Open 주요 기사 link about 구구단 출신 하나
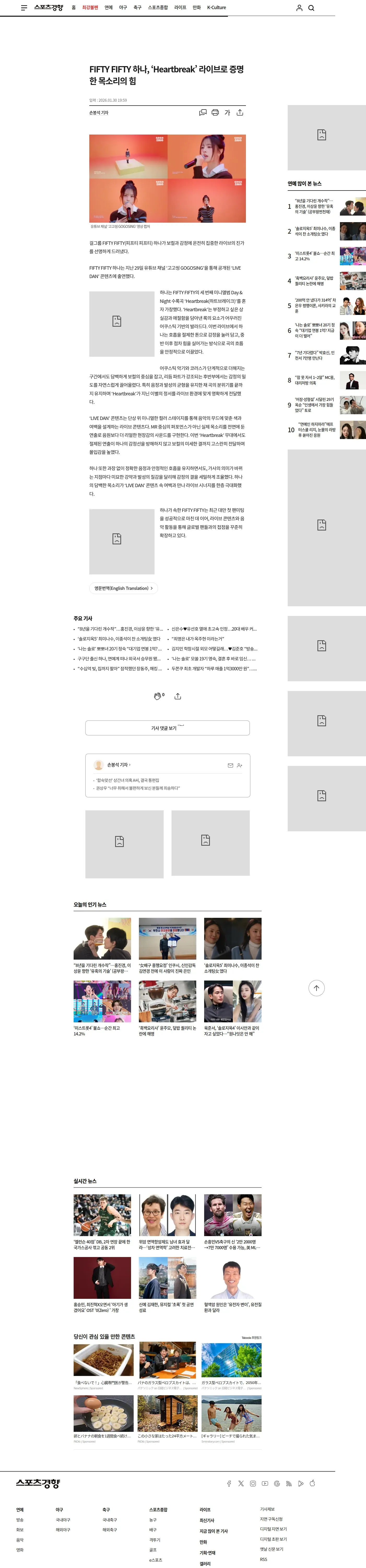Screen dimensions: 366x1568 pyautogui.click(x=119, y=659)
